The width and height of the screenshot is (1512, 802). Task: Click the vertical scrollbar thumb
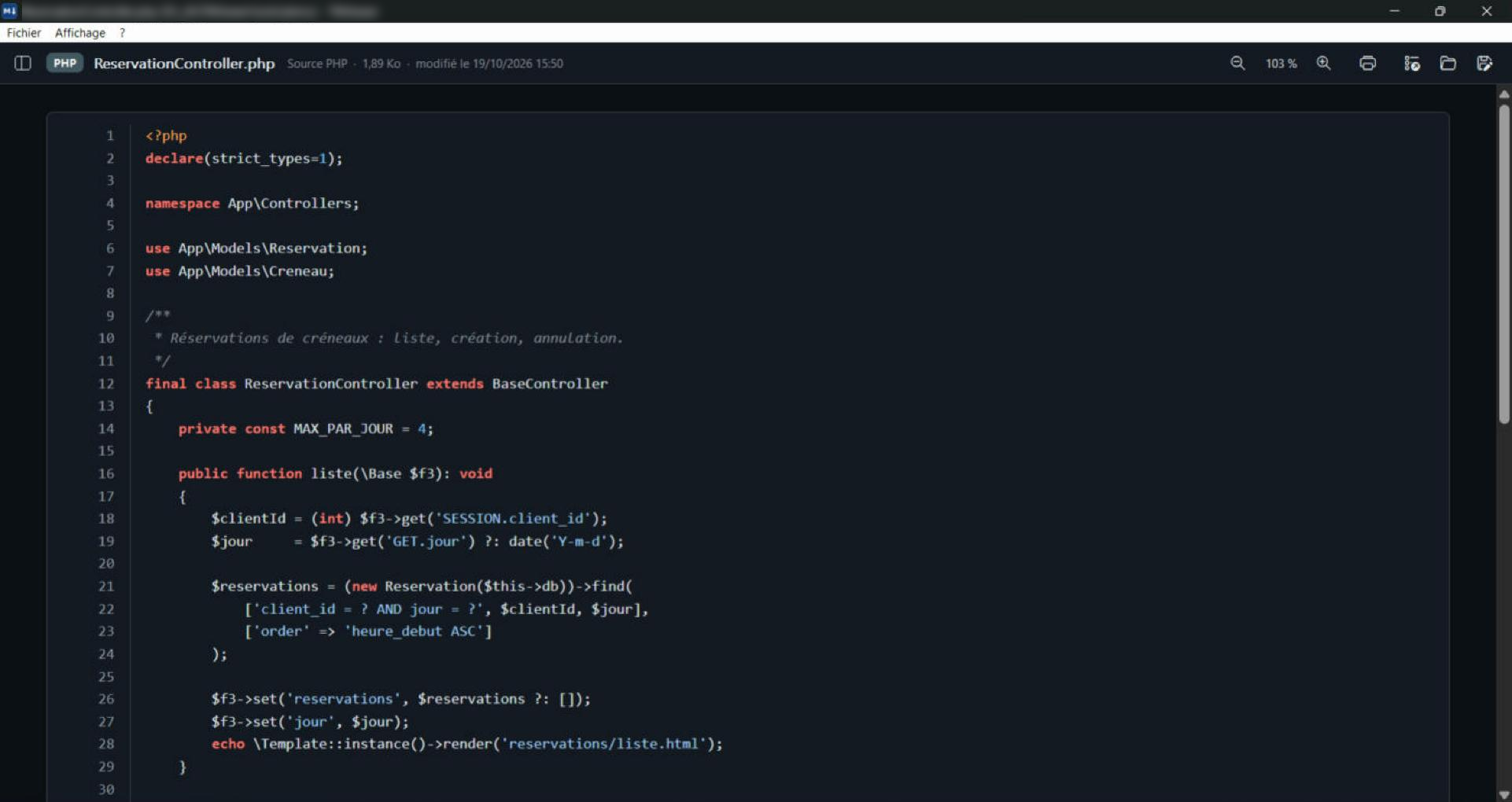click(1504, 263)
